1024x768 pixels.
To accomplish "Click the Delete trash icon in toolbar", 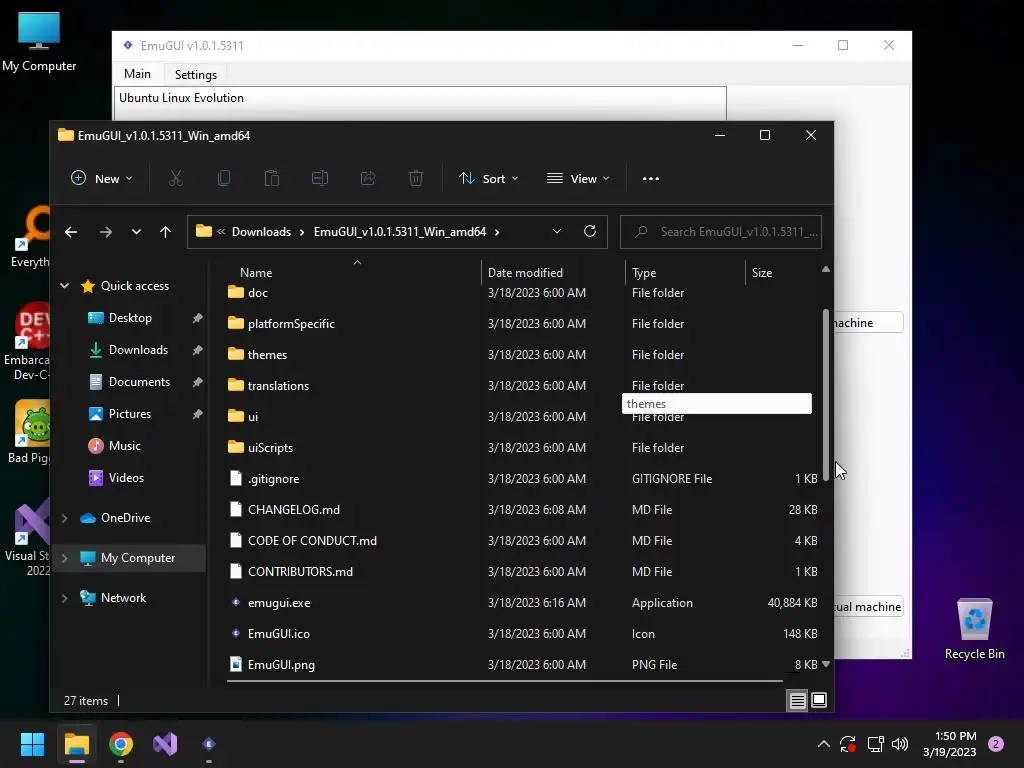I will coord(416,178).
